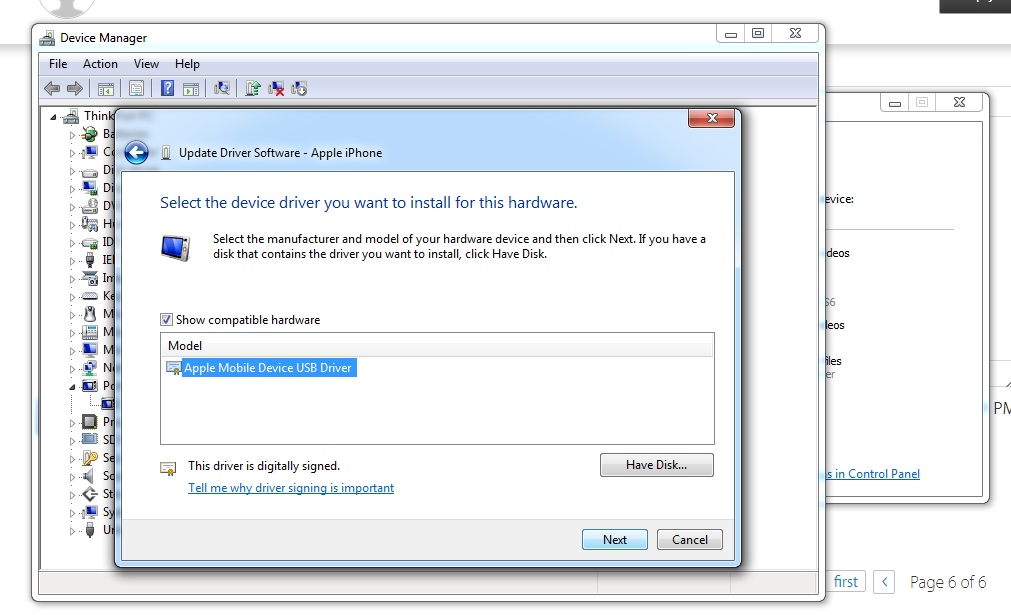Select the Sound speaker category icon
The image size is (1011, 615).
[90, 476]
